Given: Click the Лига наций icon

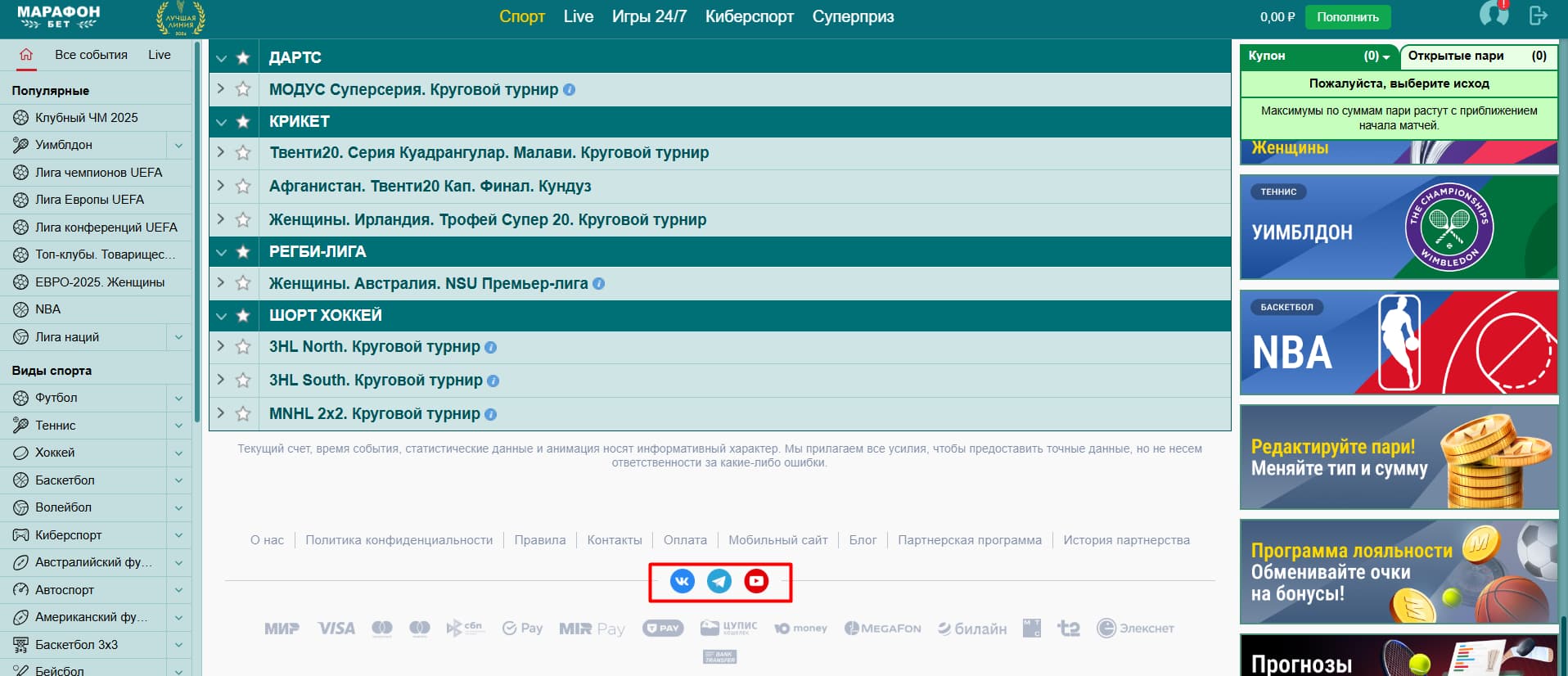Looking at the screenshot, I should (x=20, y=337).
